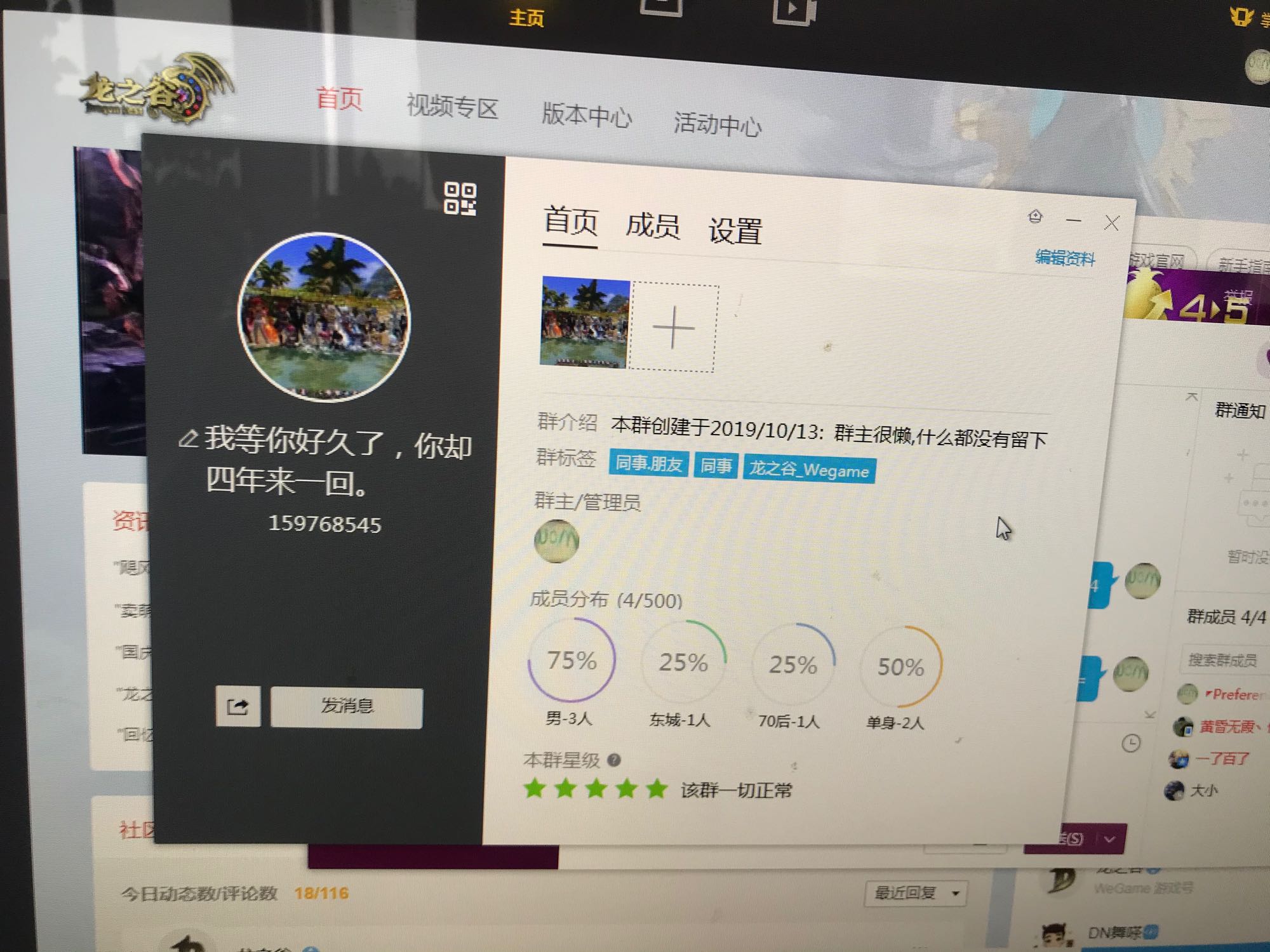
Task: Add a group photo with plus box
Action: coord(674,327)
